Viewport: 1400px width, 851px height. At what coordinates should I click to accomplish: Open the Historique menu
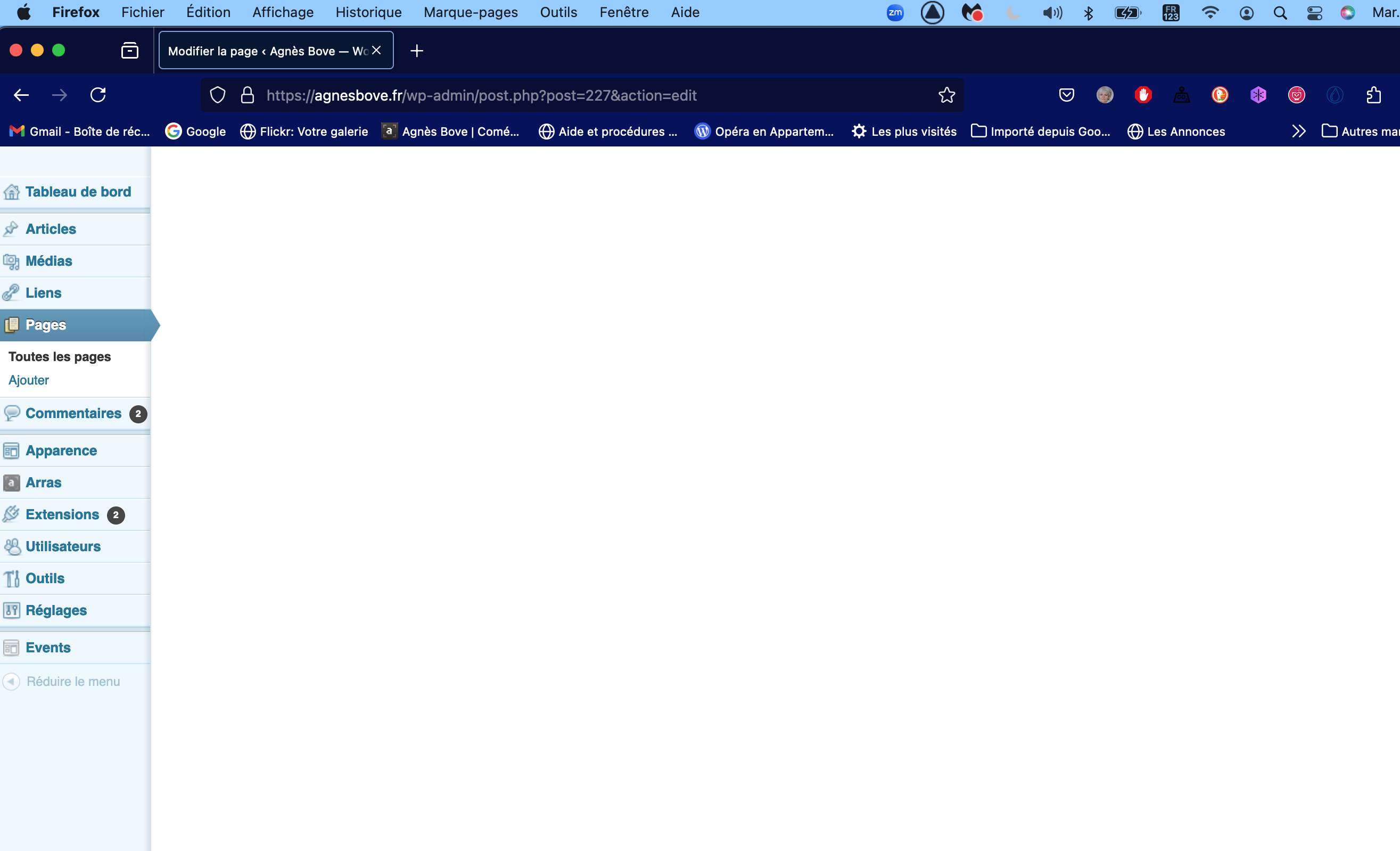368,12
